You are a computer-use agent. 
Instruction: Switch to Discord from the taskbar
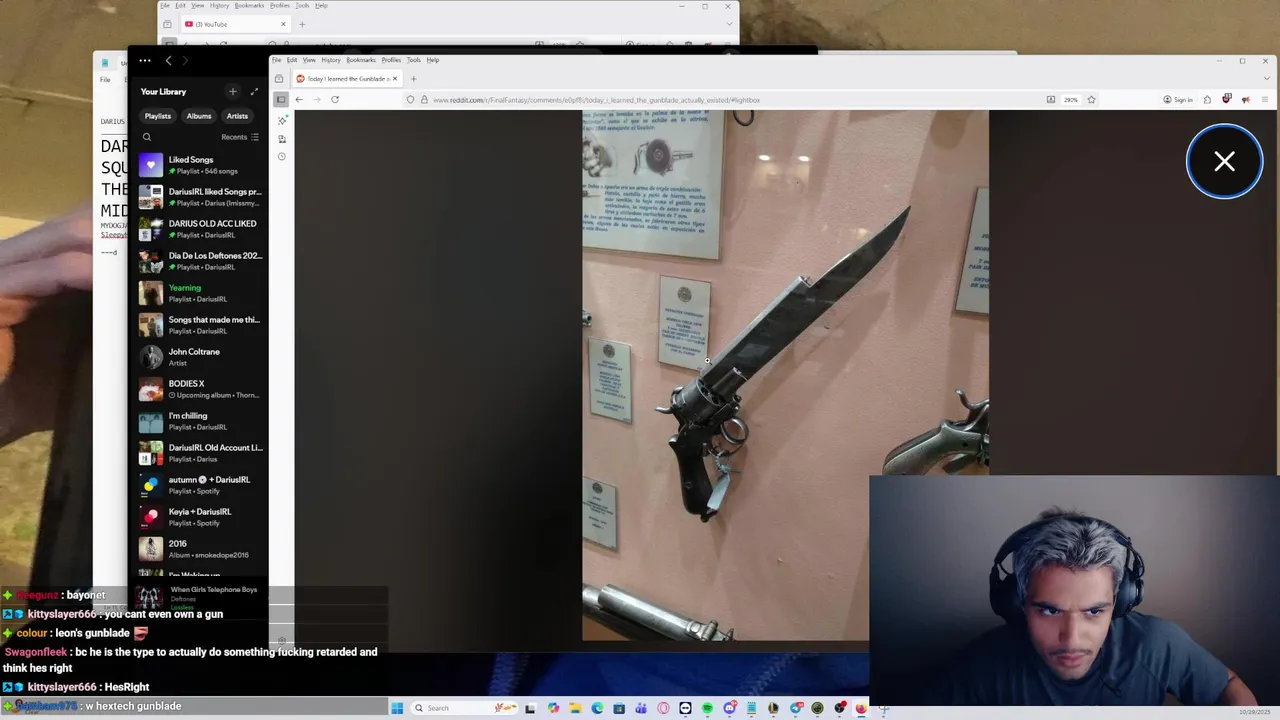(x=730, y=708)
